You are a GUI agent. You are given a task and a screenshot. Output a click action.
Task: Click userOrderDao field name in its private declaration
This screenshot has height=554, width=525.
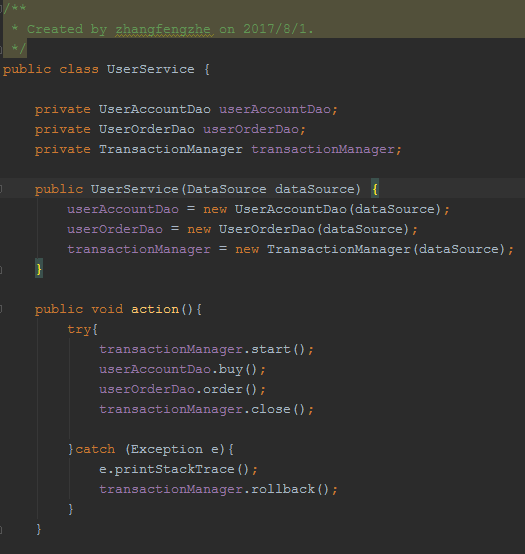[x=251, y=129]
